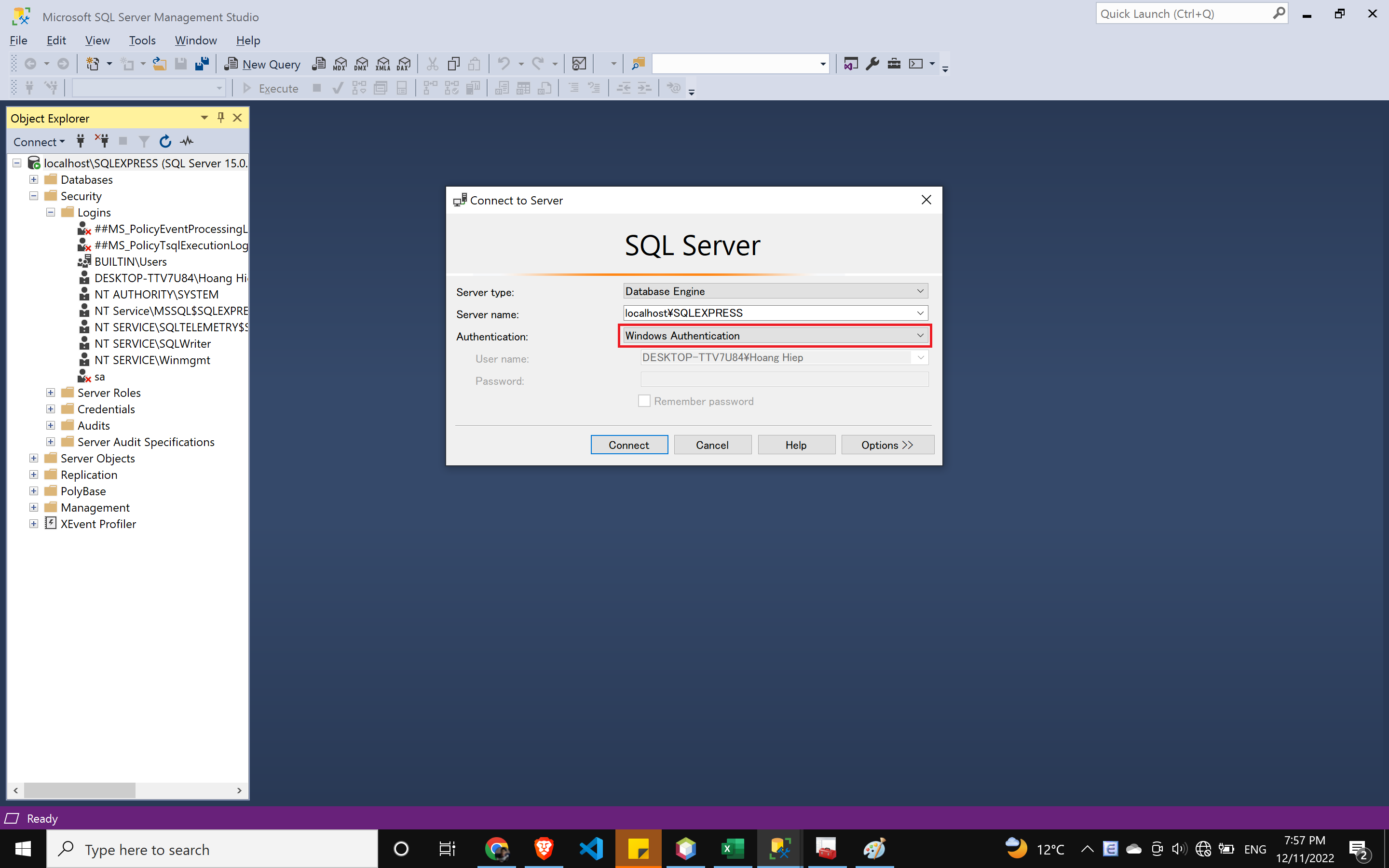Click the Properties wrench toolbar icon
1389x868 pixels.
872,64
